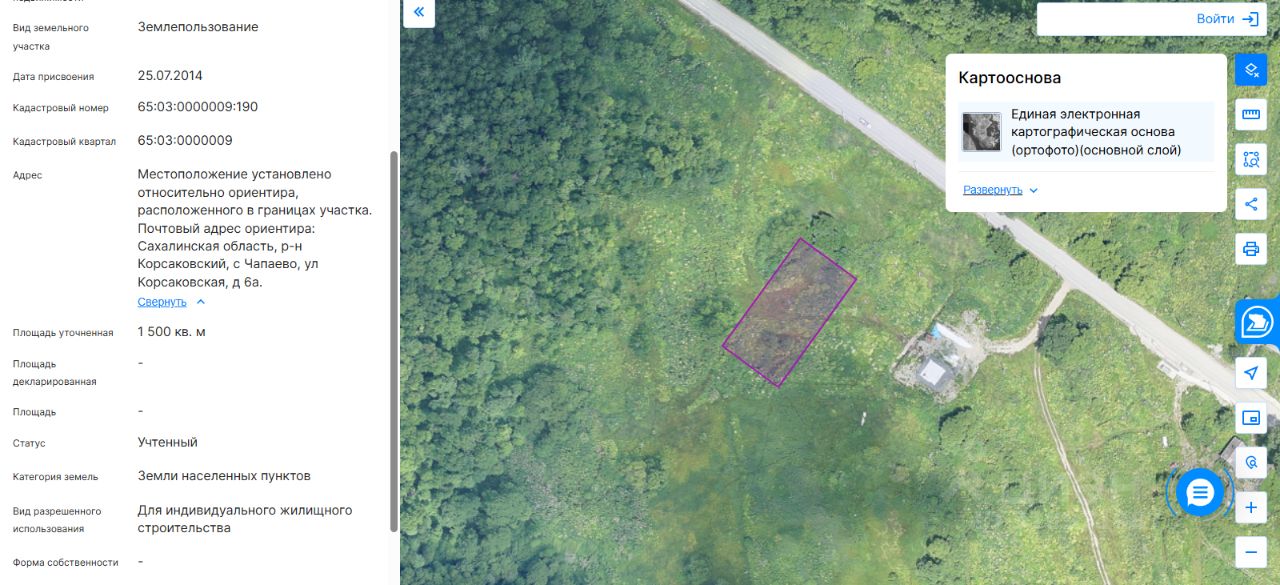Collapse address via Свернуть link
The image size is (1280, 585).
(162, 302)
